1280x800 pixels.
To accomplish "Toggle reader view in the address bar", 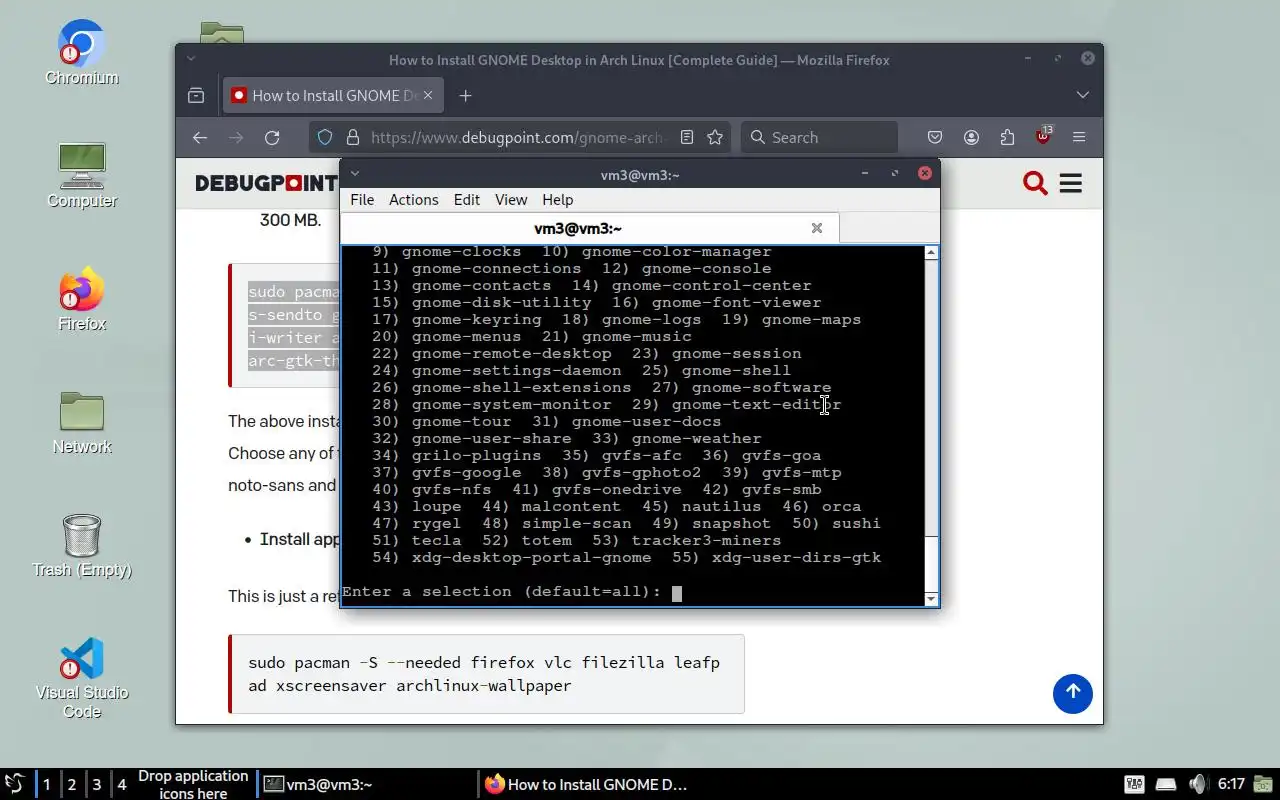I will tap(687, 138).
